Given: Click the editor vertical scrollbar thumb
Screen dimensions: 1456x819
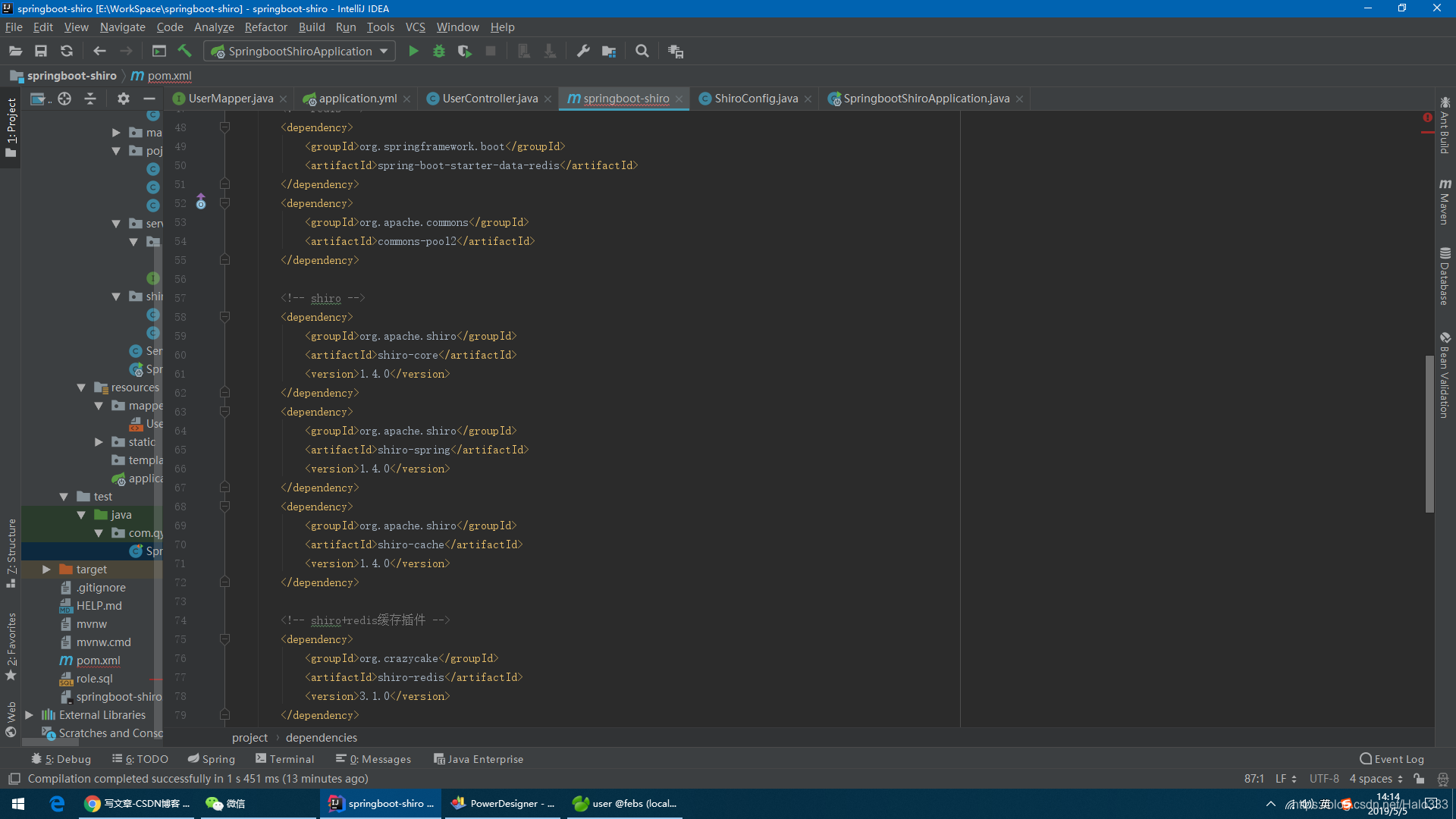Looking at the screenshot, I should click(1429, 432).
